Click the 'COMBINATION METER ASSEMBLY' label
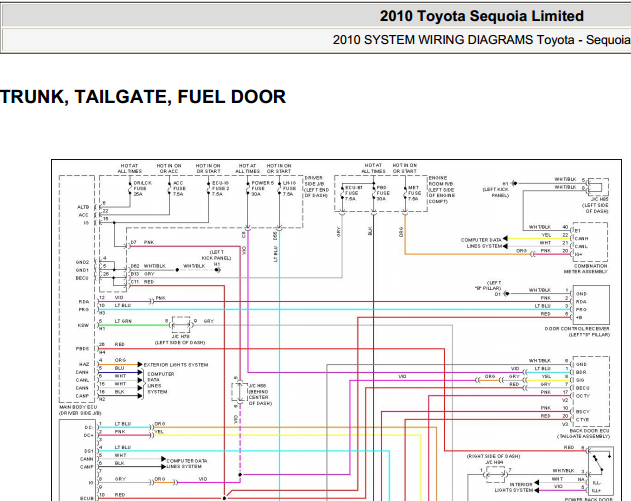The width and height of the screenshot is (631, 501). coord(586,269)
